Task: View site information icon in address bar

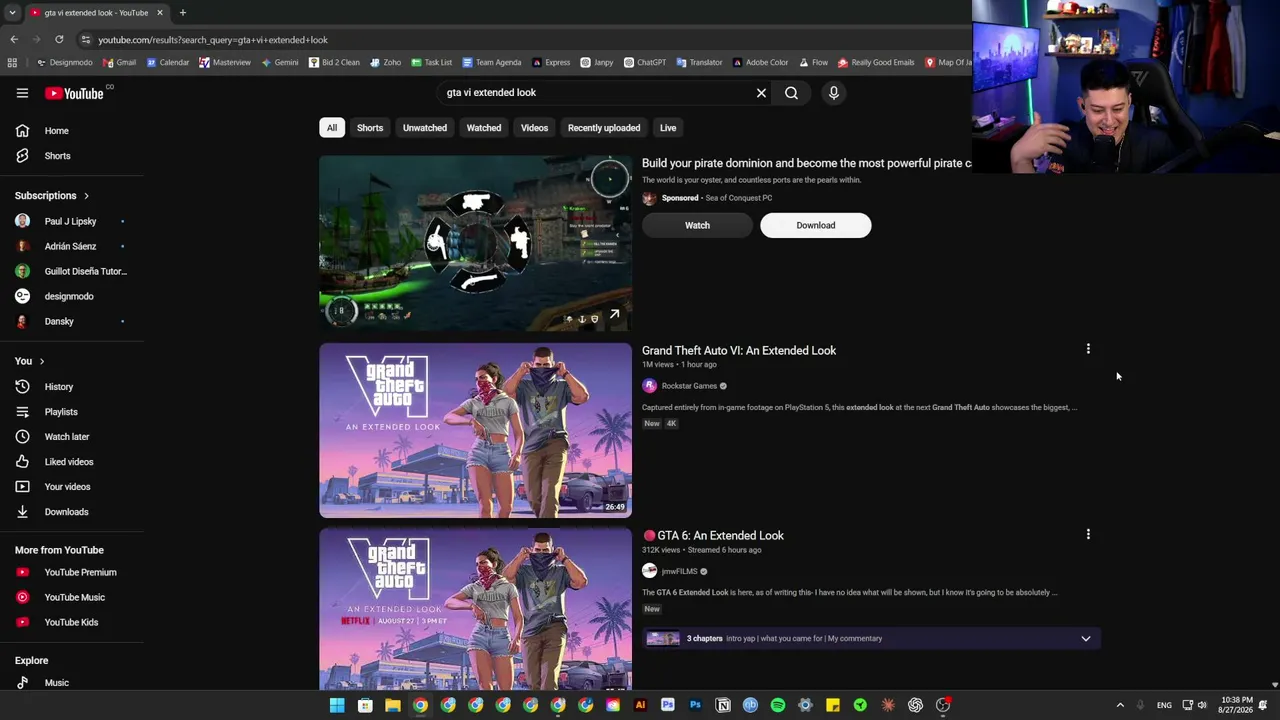Action: pos(86,40)
